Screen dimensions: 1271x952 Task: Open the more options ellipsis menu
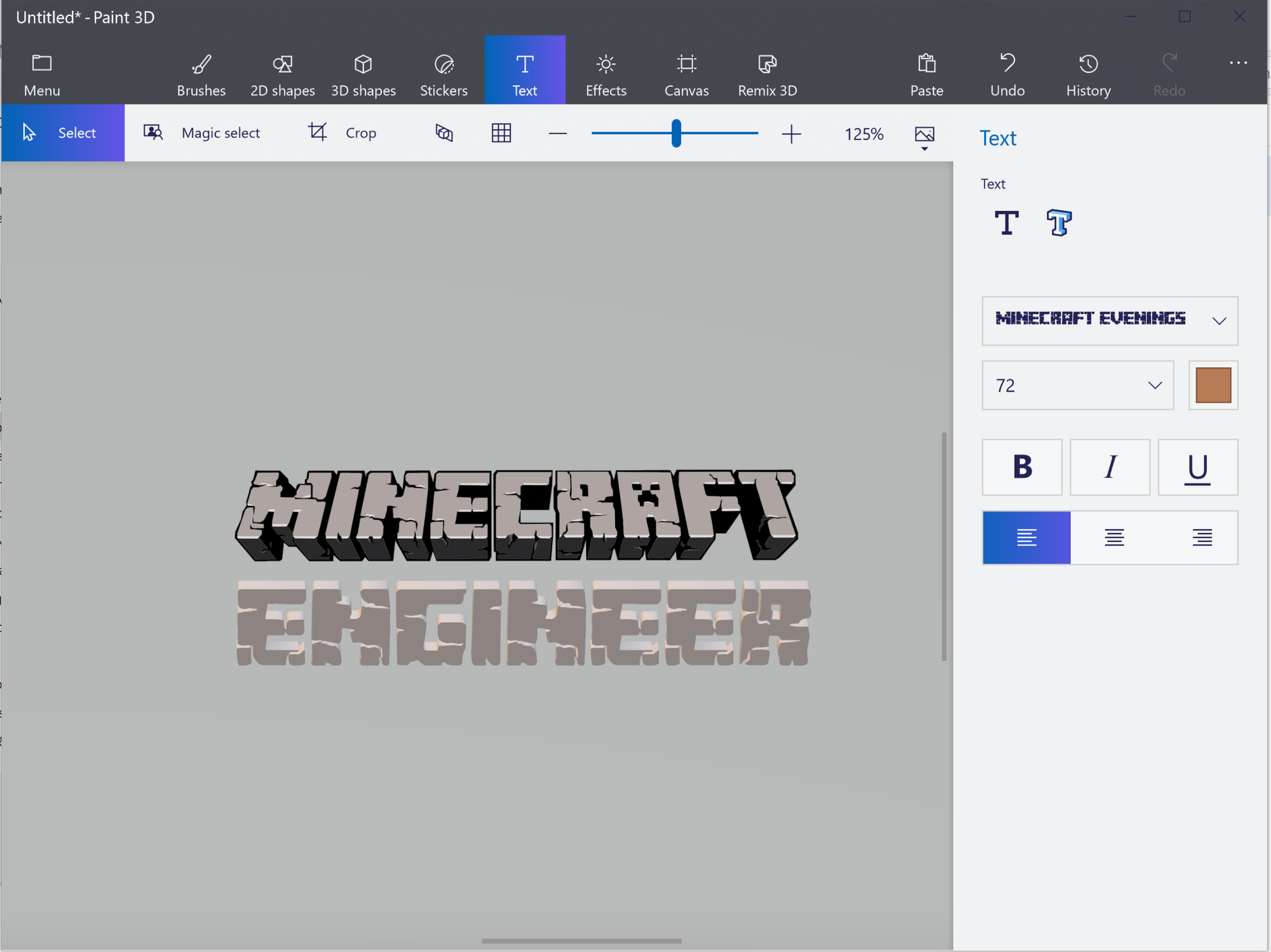pyautogui.click(x=1238, y=63)
